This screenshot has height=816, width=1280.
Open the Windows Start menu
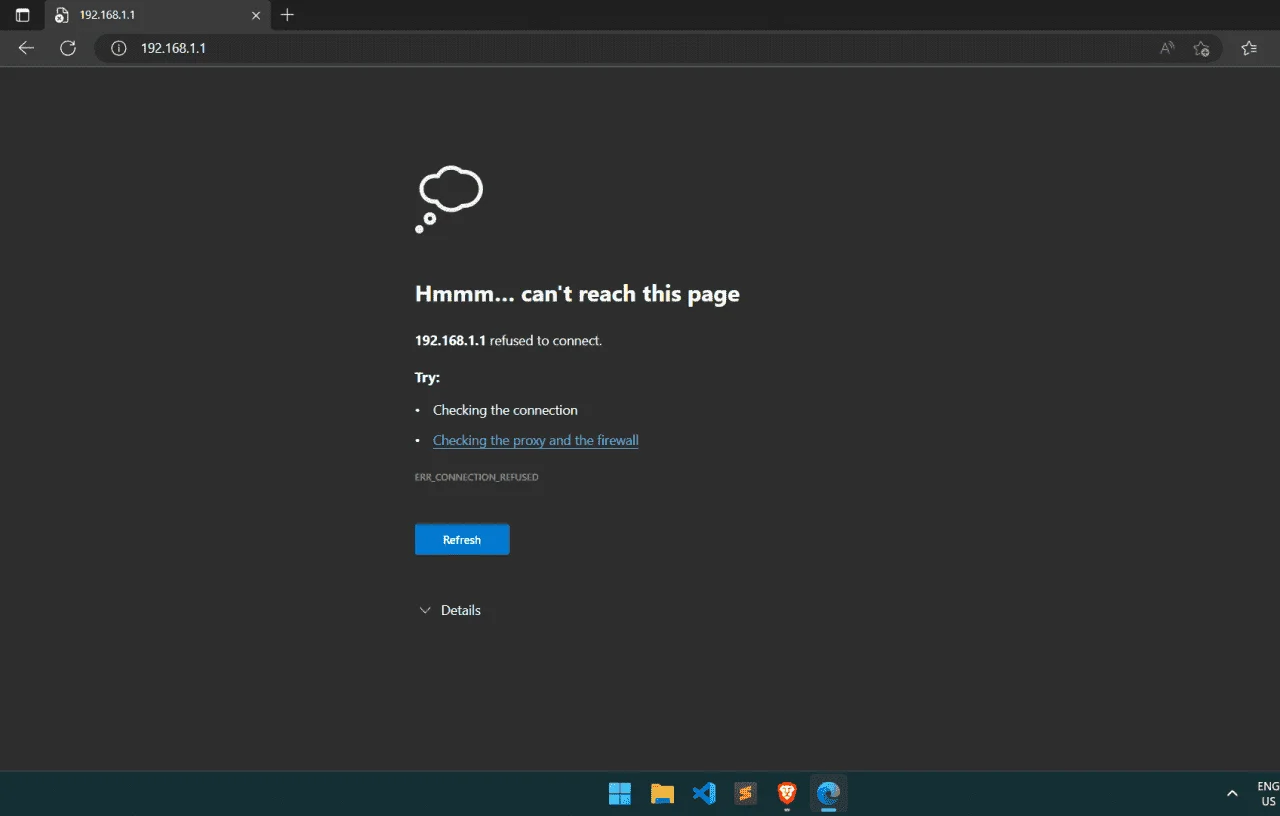pyautogui.click(x=620, y=794)
